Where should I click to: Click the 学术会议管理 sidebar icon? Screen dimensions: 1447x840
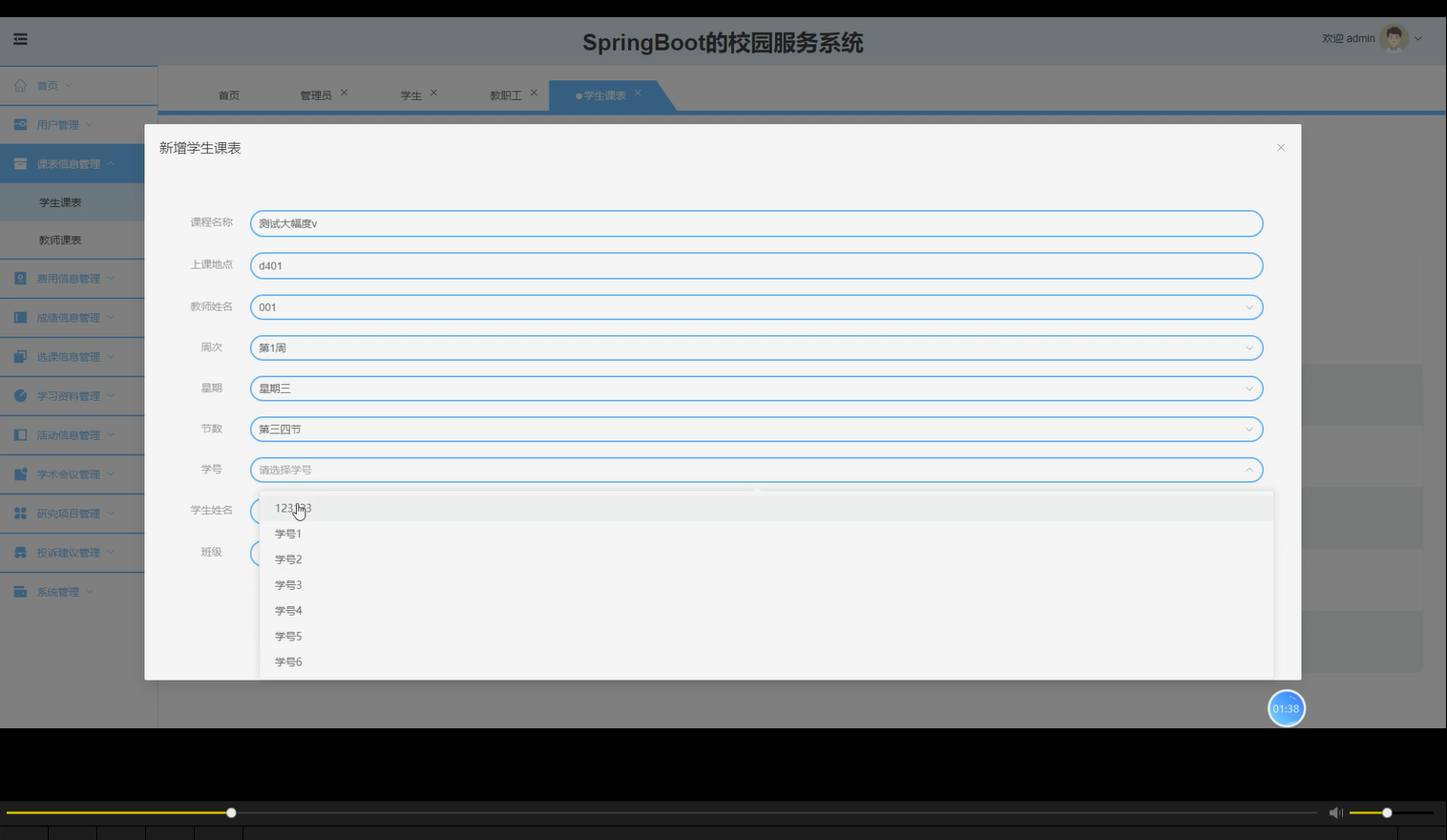point(20,473)
